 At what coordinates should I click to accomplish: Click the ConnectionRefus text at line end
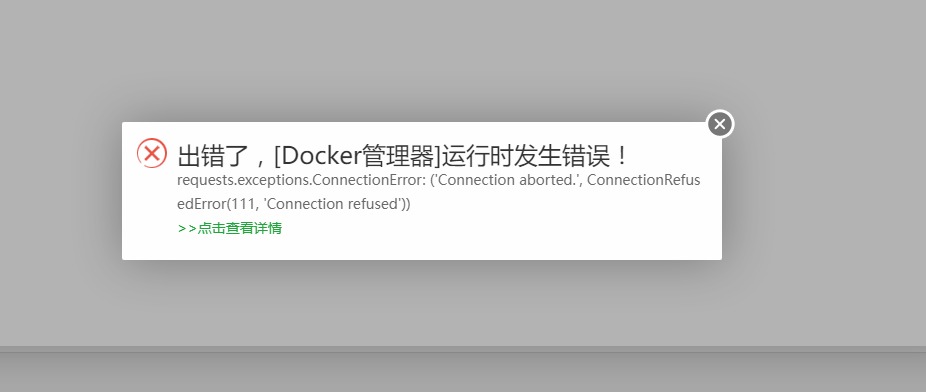point(644,181)
